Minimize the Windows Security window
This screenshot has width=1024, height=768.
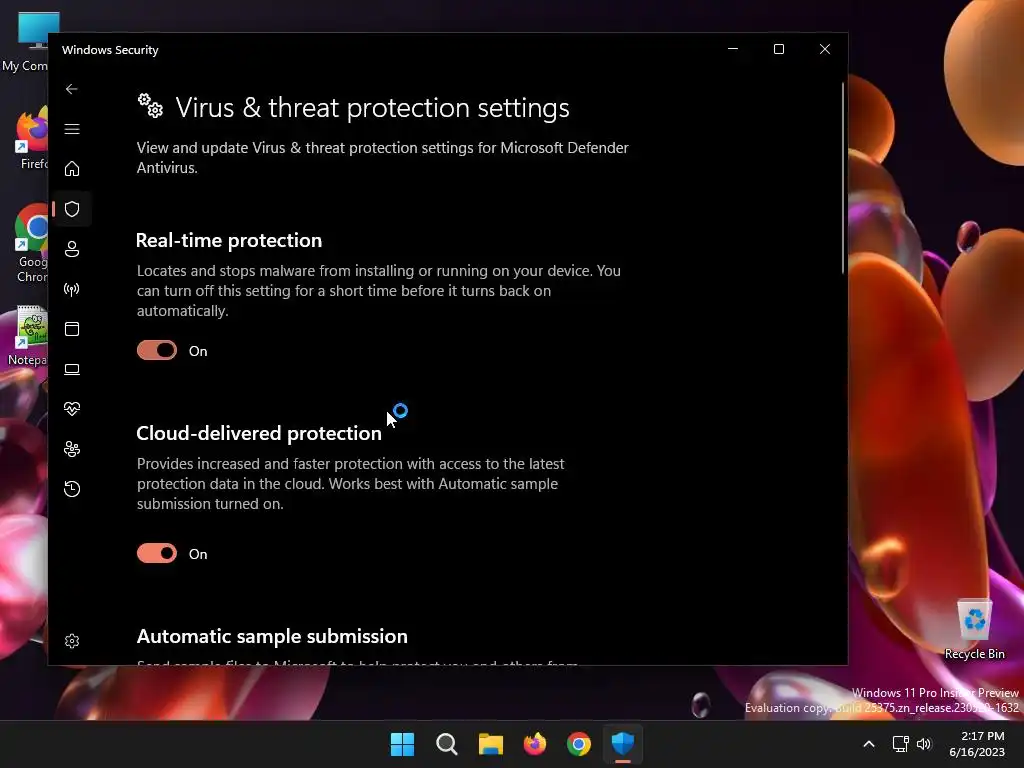(733, 49)
